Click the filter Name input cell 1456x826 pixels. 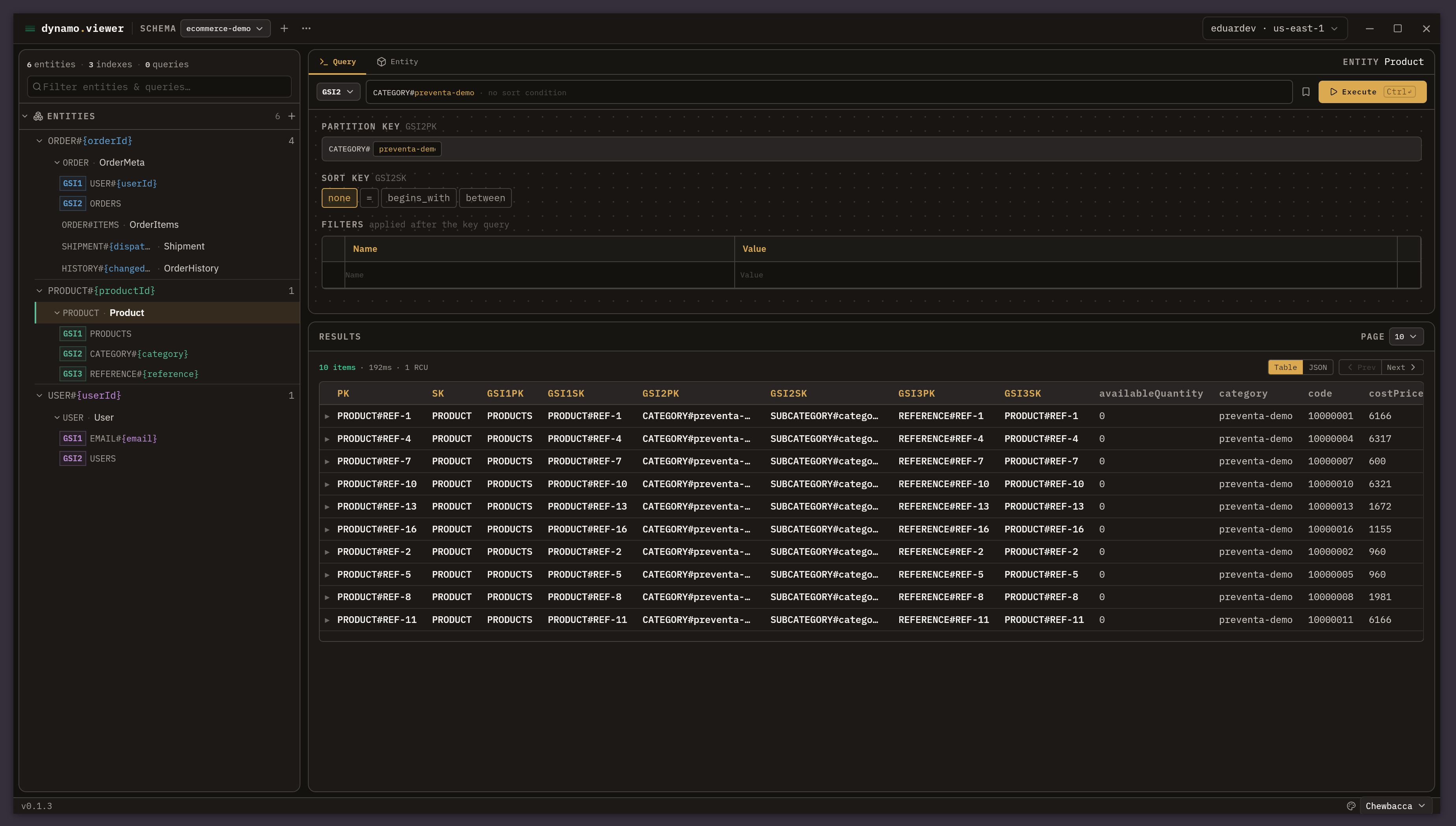(539, 275)
